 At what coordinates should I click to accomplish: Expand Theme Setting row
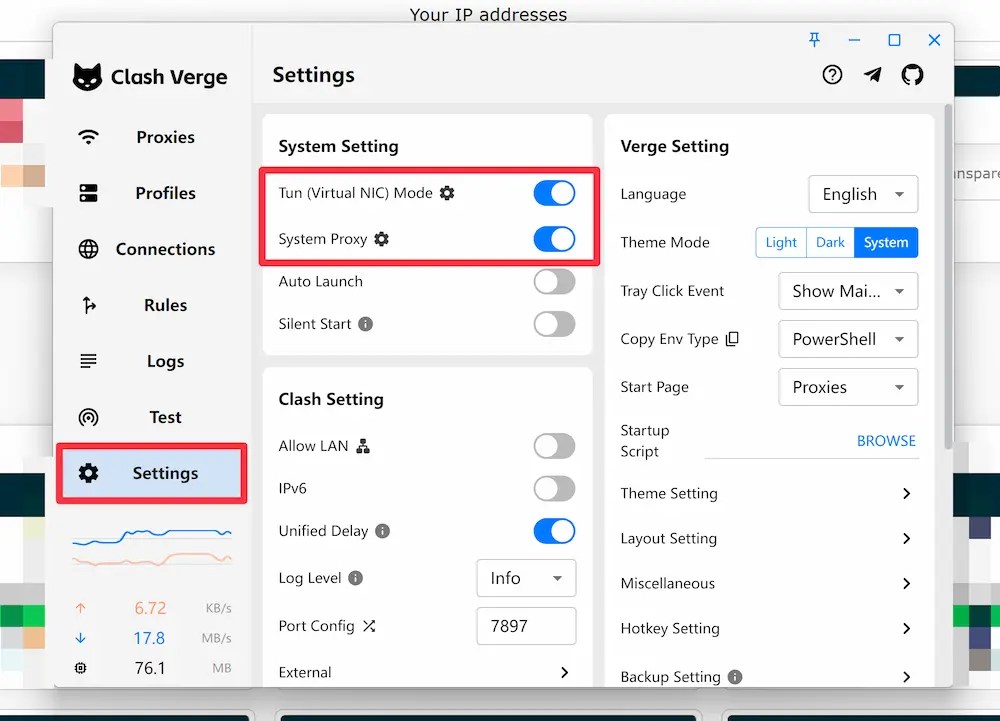768,493
